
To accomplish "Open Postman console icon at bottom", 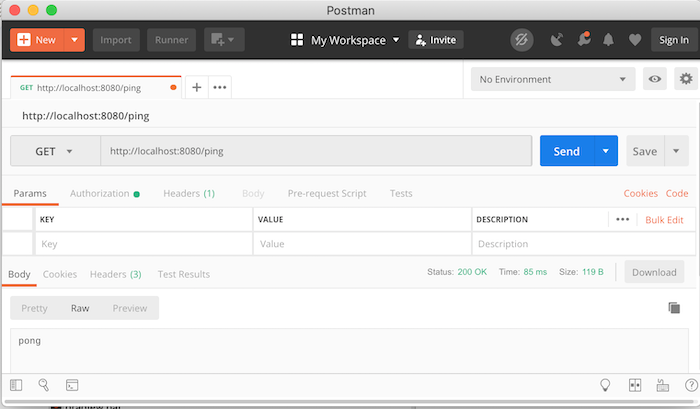I will pyautogui.click(x=72, y=384).
